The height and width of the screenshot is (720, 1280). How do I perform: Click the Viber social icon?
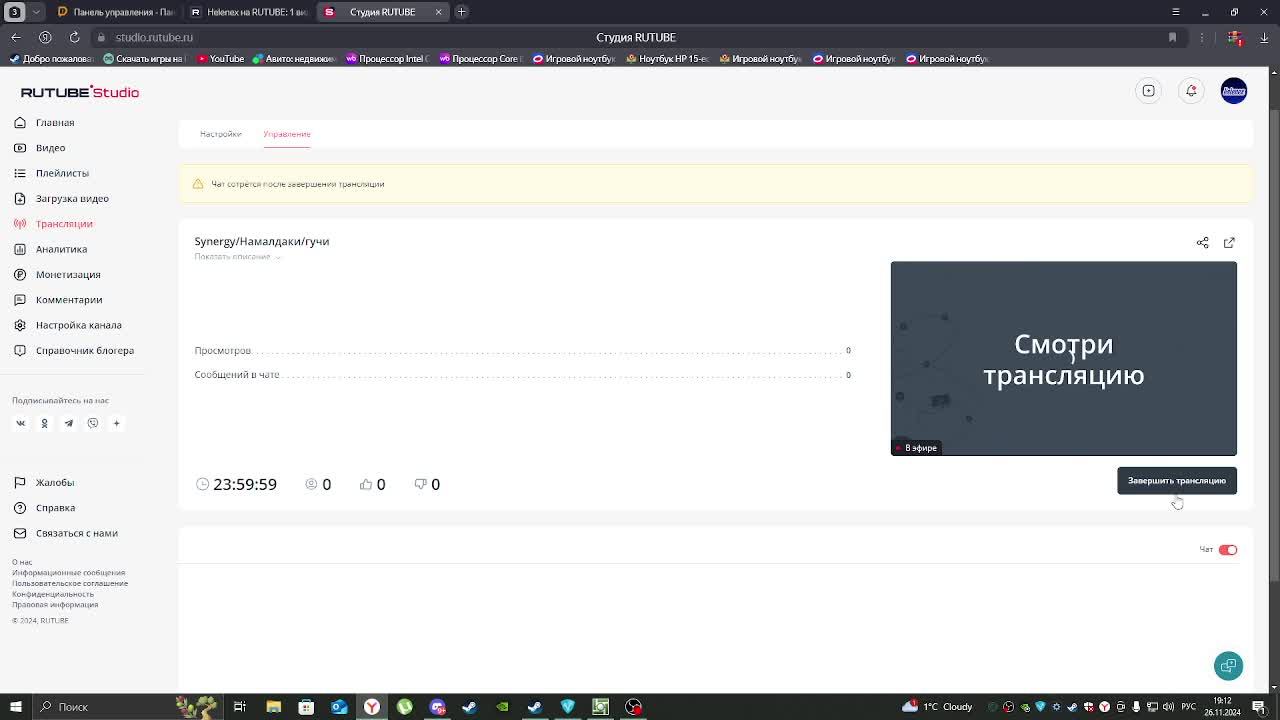click(x=92, y=423)
